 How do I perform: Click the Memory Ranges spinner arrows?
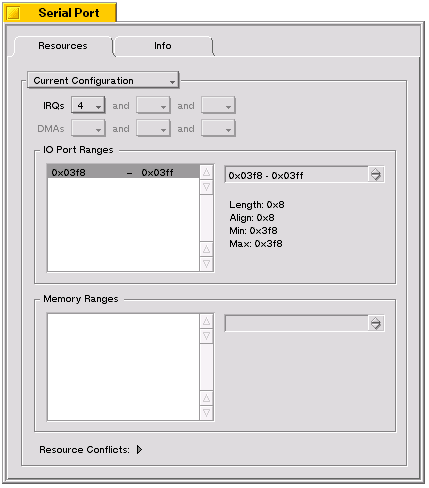tap(376, 323)
